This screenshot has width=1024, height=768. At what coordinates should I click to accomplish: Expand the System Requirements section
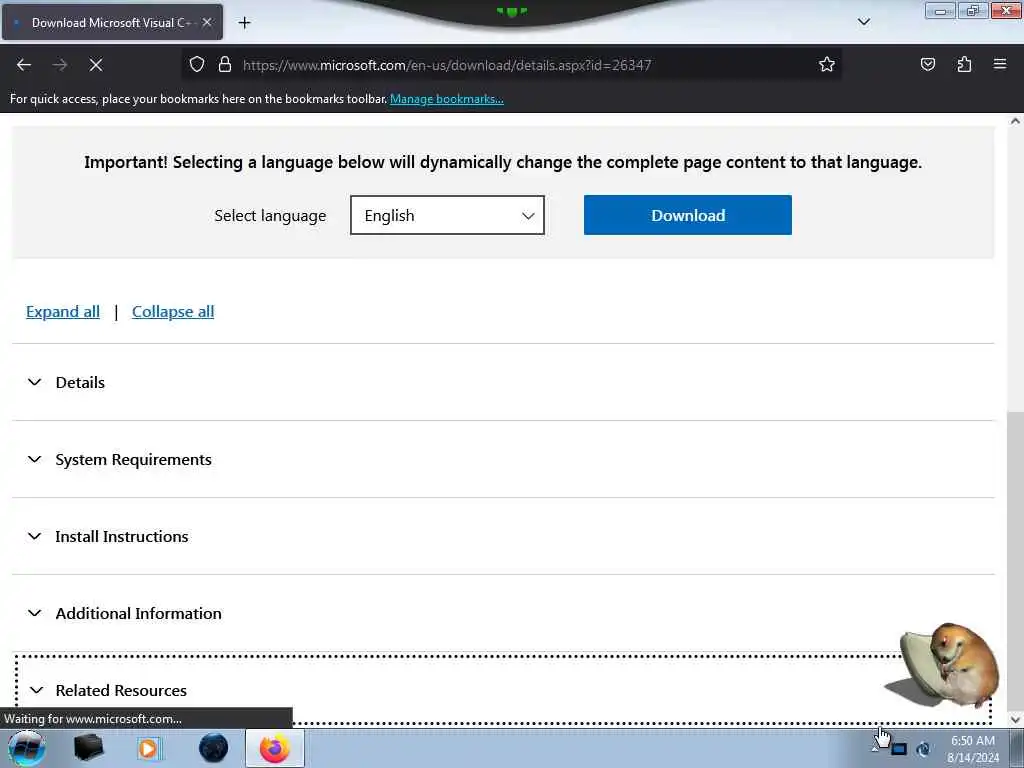click(x=503, y=459)
